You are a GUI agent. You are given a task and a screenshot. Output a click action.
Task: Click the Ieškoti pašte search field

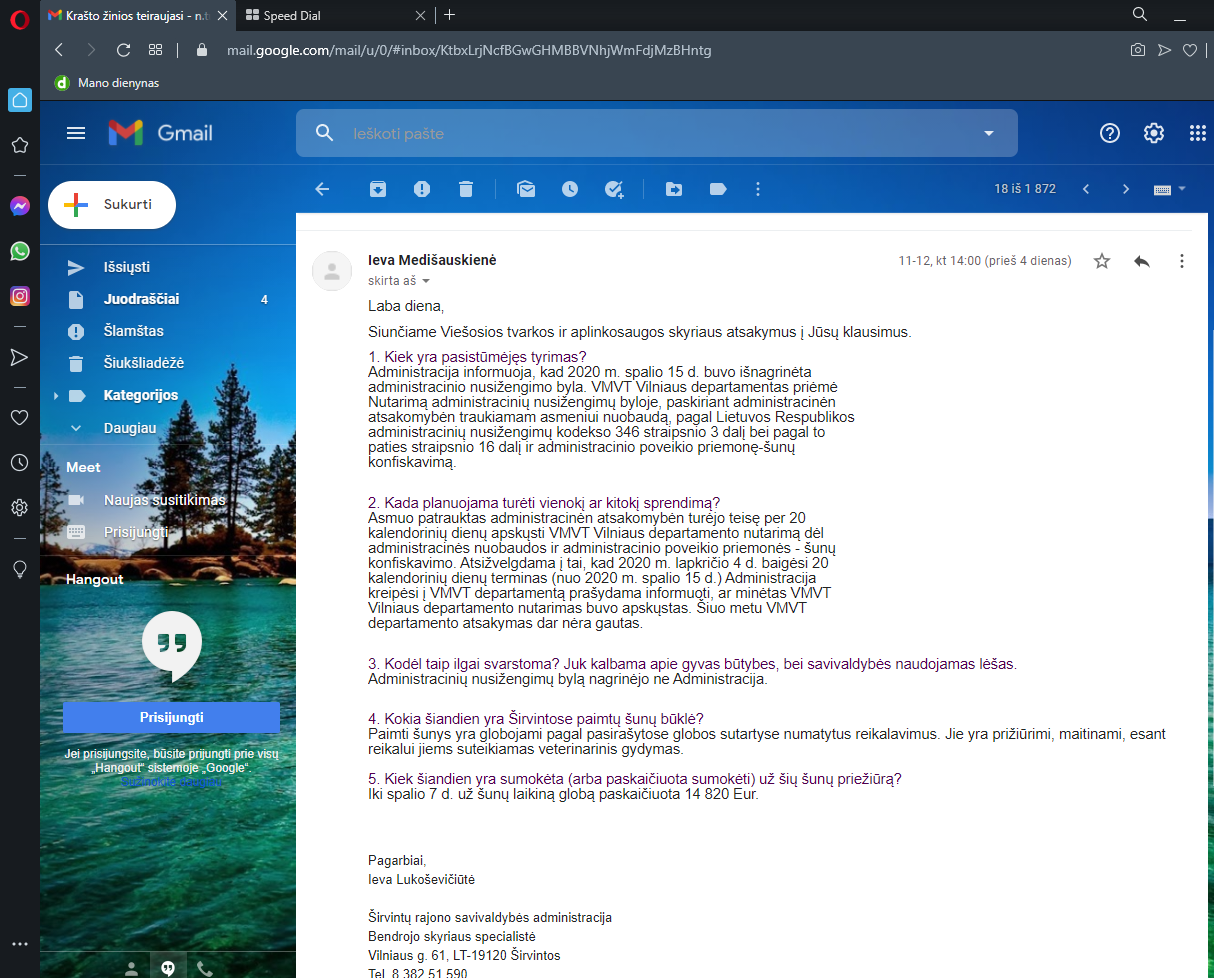[x=650, y=134]
